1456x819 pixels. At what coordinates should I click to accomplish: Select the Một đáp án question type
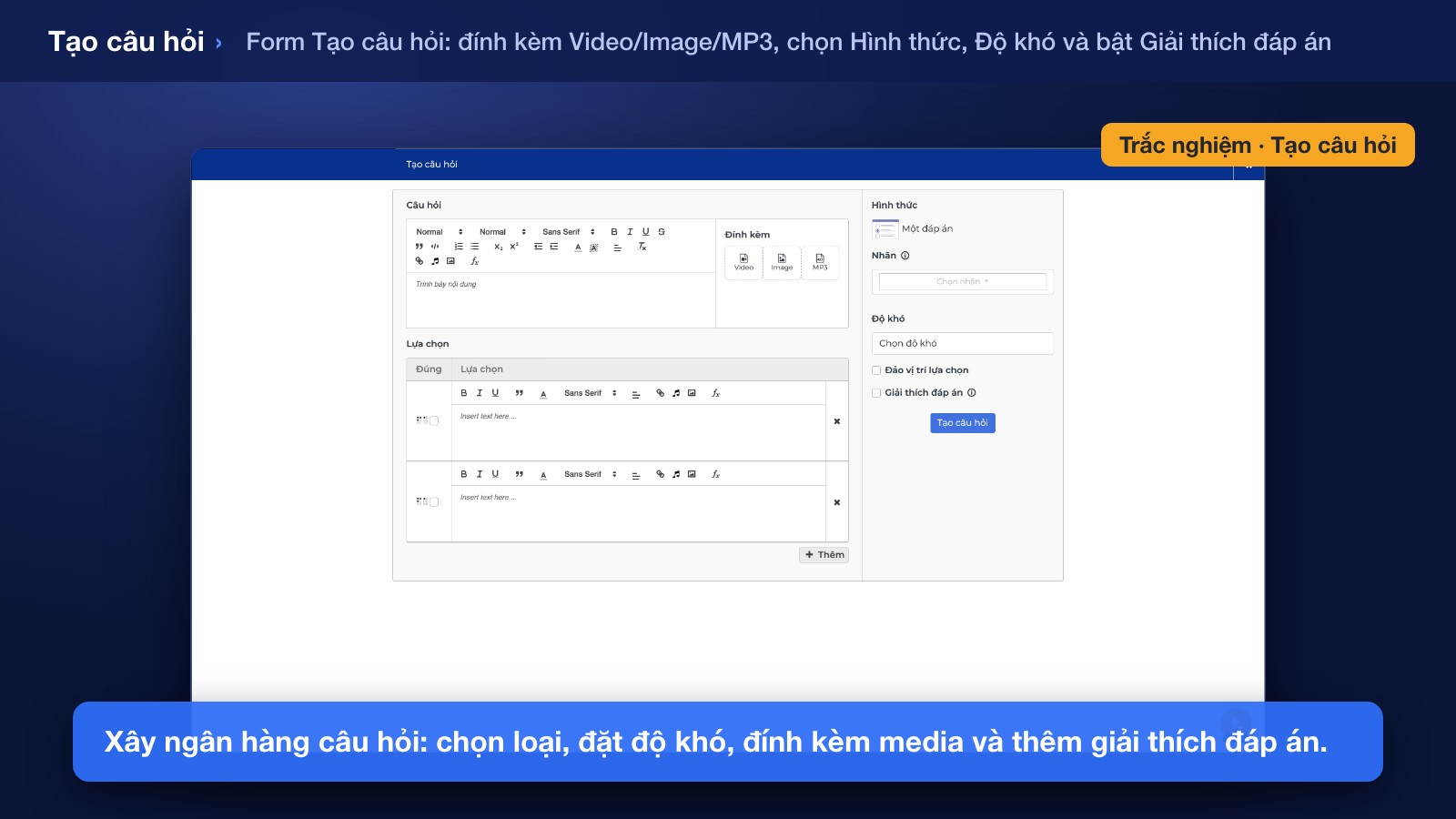(913, 229)
